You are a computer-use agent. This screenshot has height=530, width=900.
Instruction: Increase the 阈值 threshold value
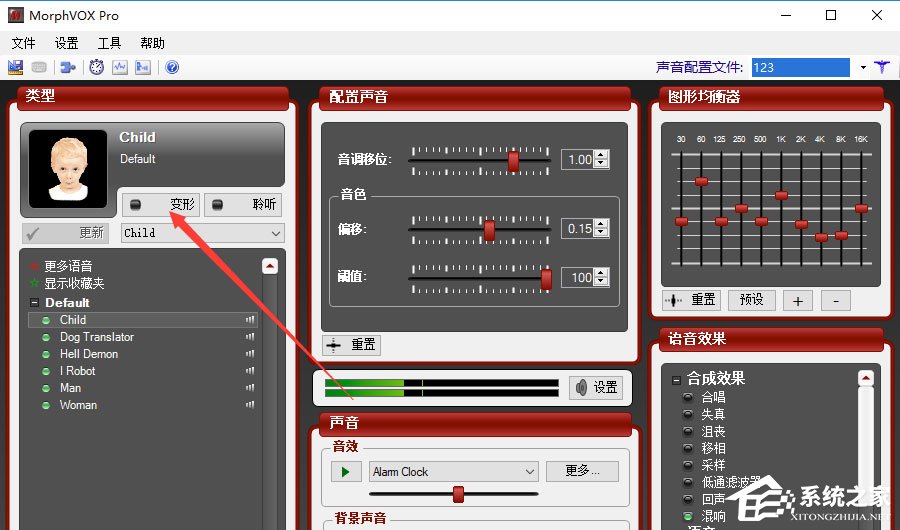coord(601,273)
